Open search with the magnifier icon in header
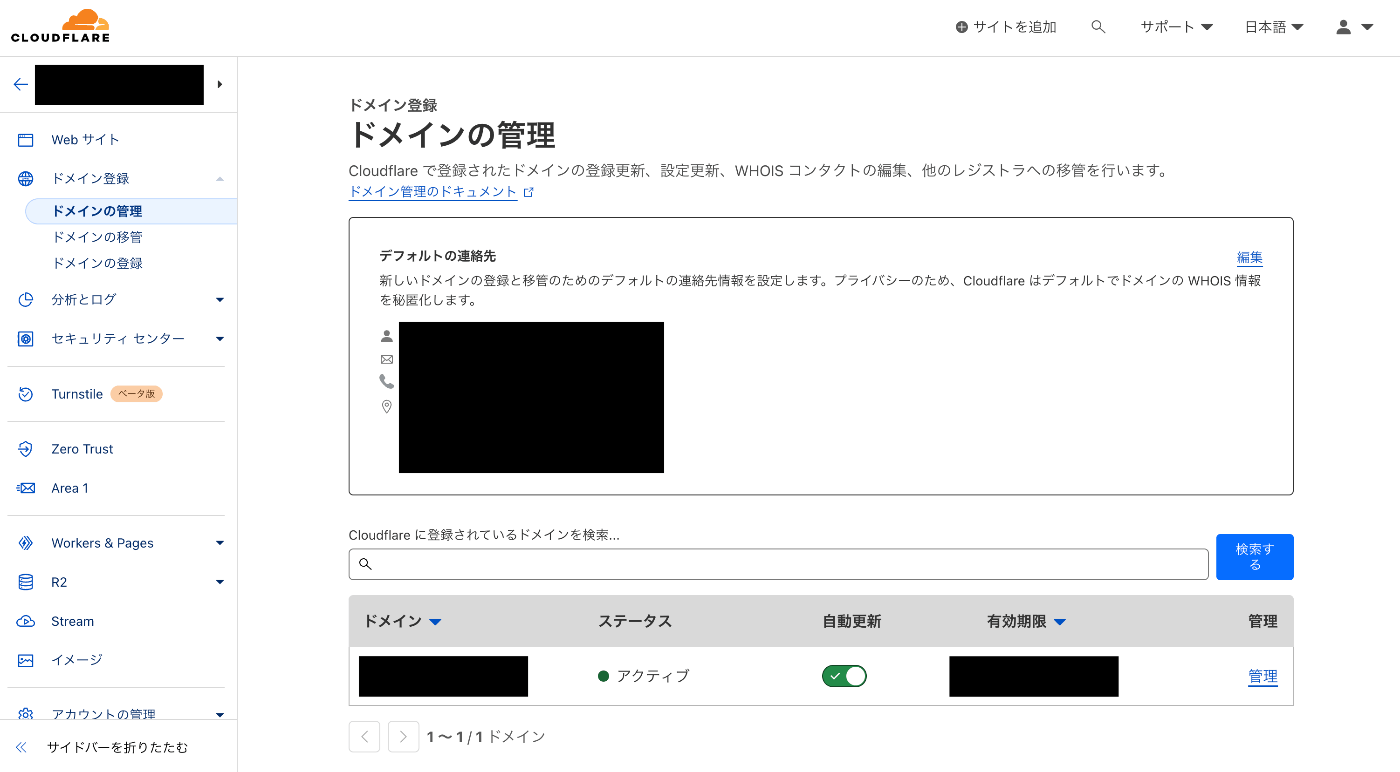This screenshot has height=772, width=1400. point(1098,27)
